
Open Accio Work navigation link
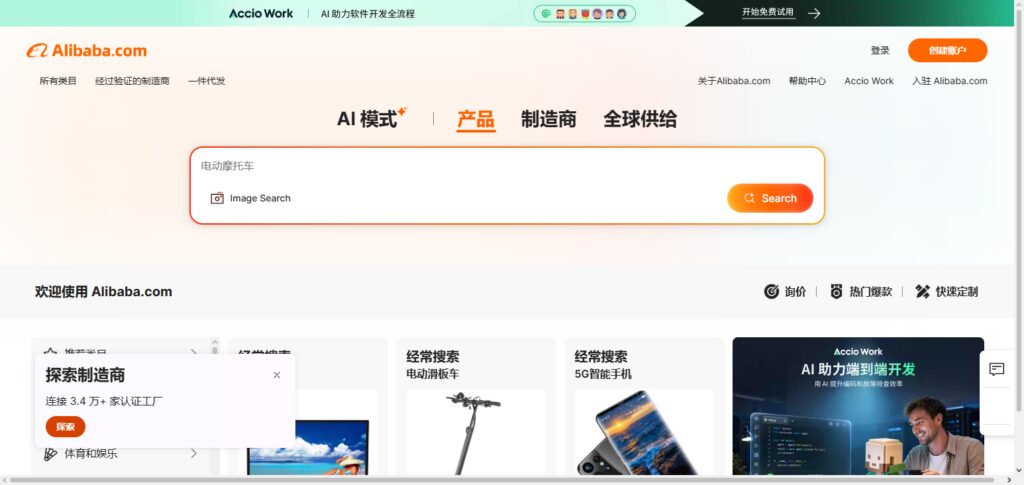point(869,81)
